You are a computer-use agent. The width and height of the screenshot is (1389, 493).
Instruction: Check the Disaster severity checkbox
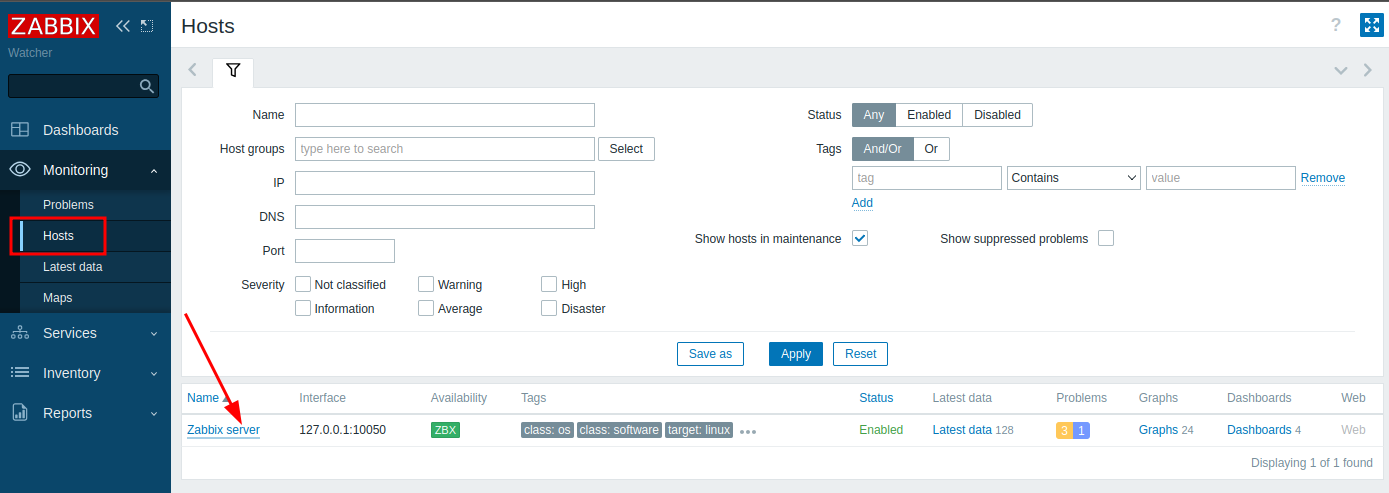[549, 308]
